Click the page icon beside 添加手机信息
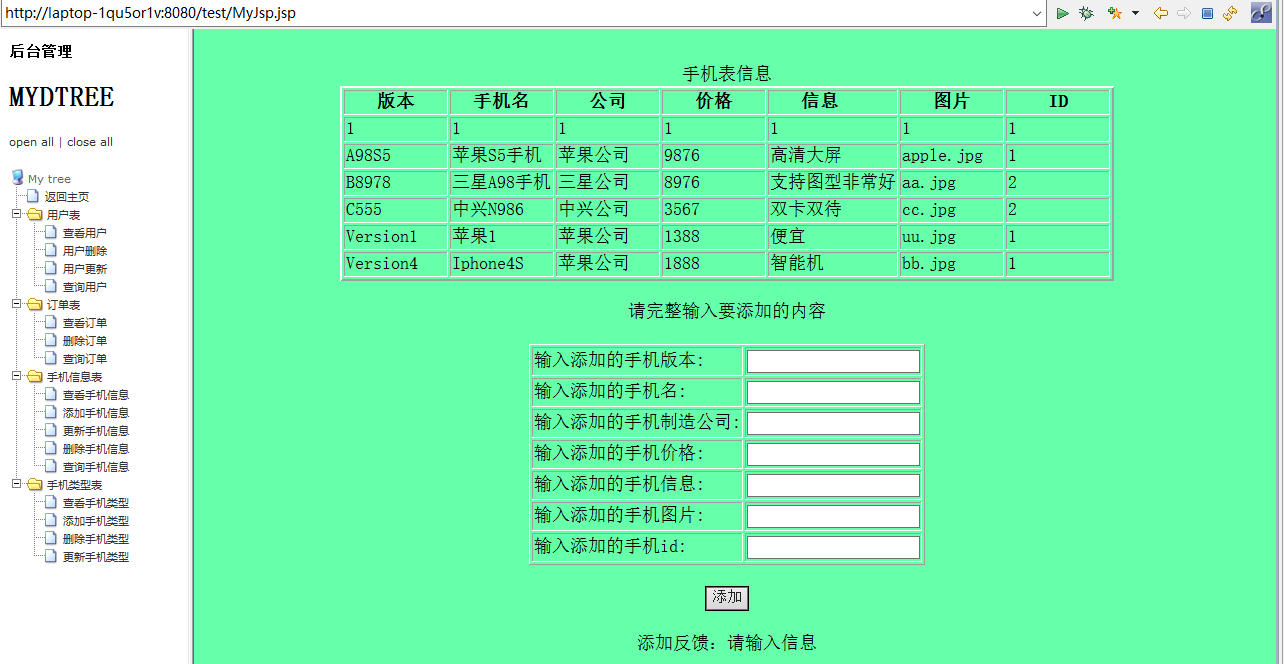 [x=51, y=412]
